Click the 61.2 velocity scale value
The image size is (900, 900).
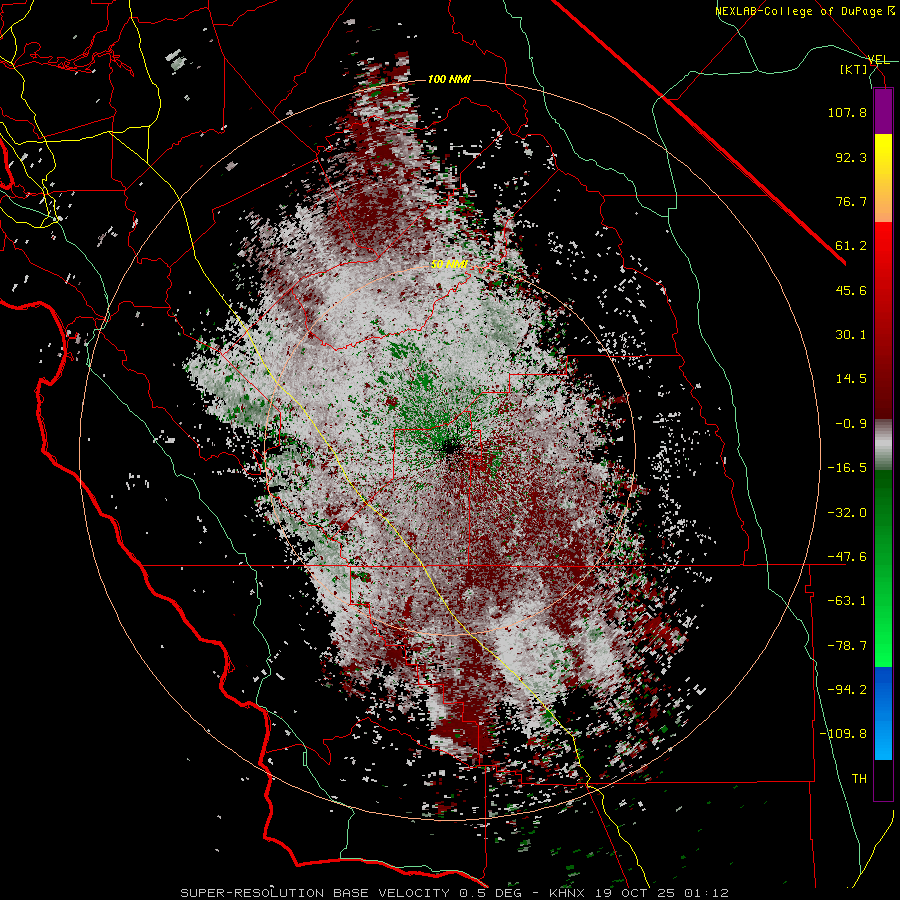[x=851, y=246]
